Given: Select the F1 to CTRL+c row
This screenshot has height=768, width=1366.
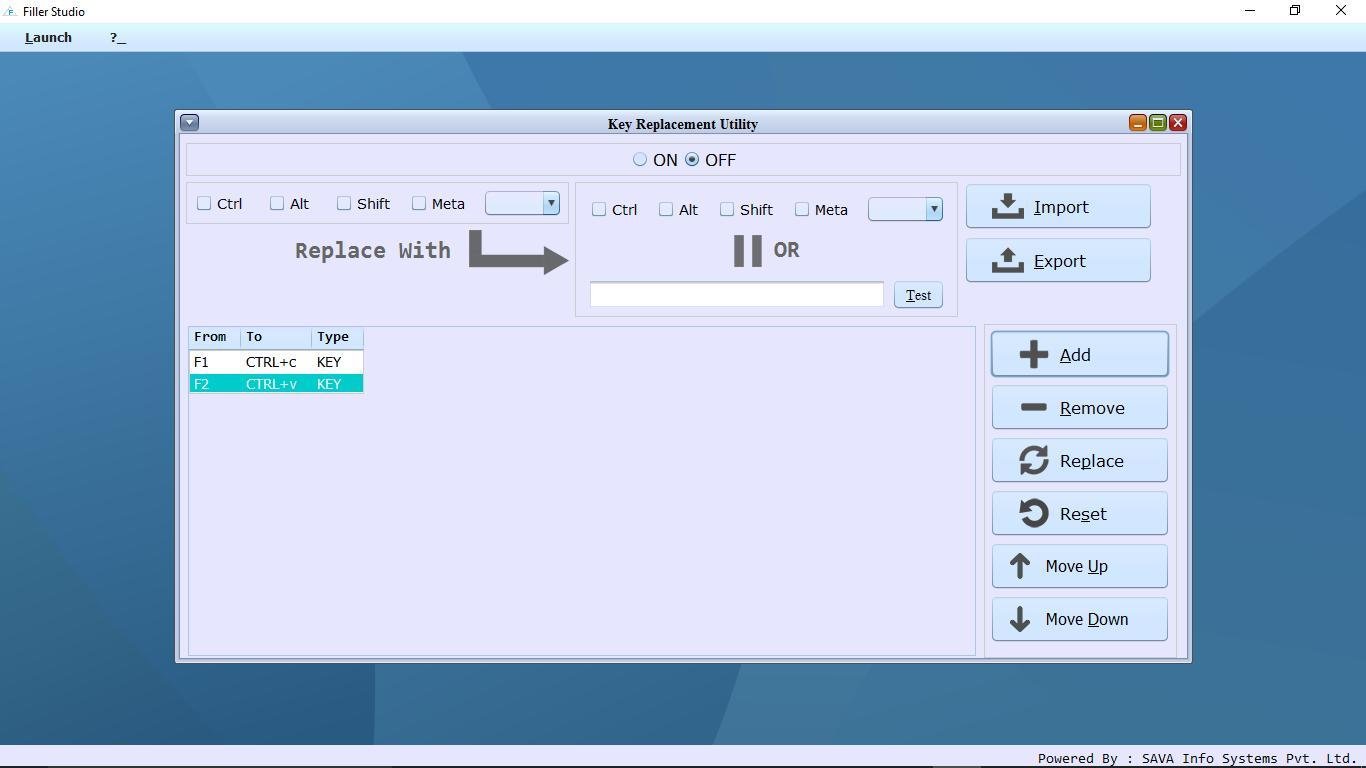Looking at the screenshot, I should point(276,362).
